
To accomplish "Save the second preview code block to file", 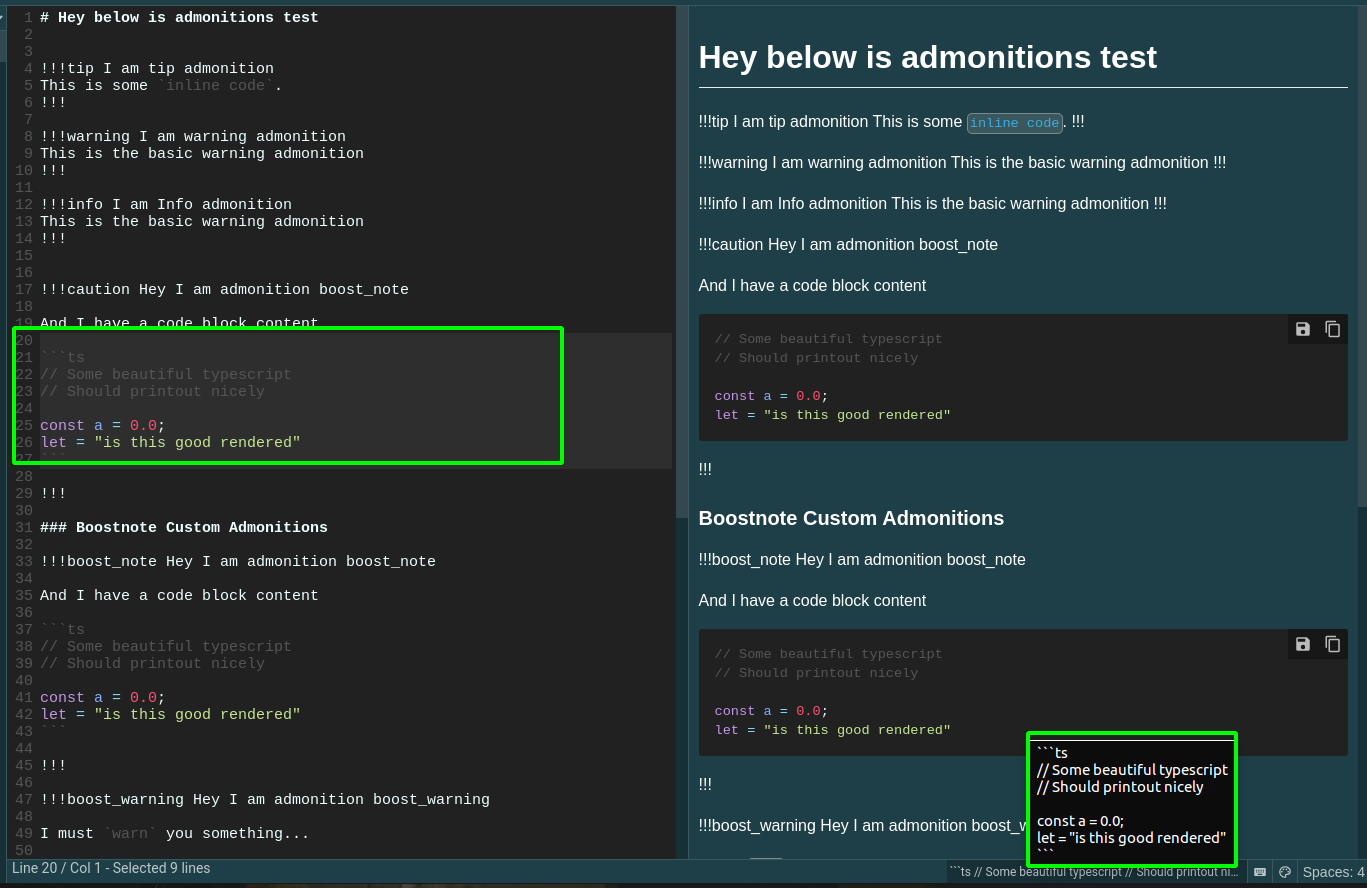I will [x=1302, y=644].
